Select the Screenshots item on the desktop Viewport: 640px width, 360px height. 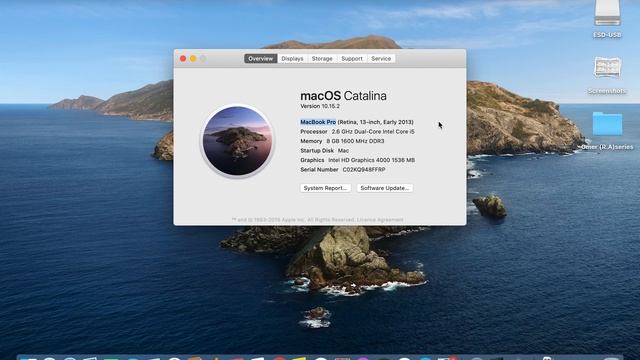click(607, 67)
